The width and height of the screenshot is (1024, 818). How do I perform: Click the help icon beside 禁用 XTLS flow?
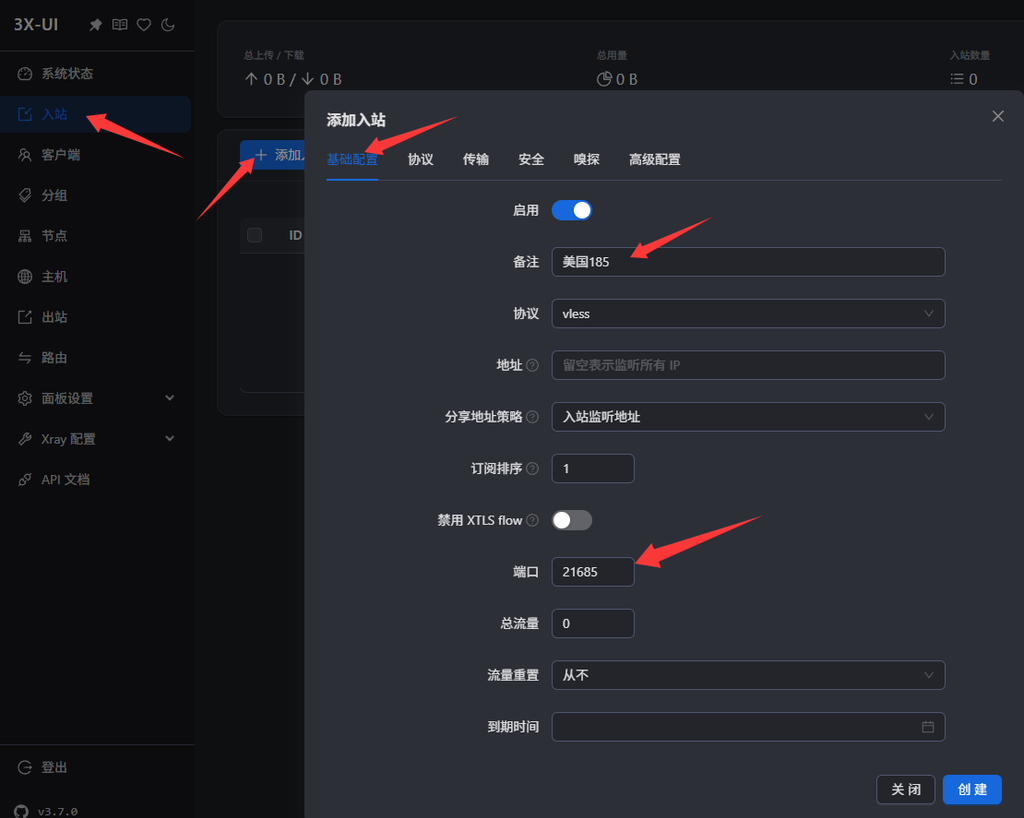(532, 520)
